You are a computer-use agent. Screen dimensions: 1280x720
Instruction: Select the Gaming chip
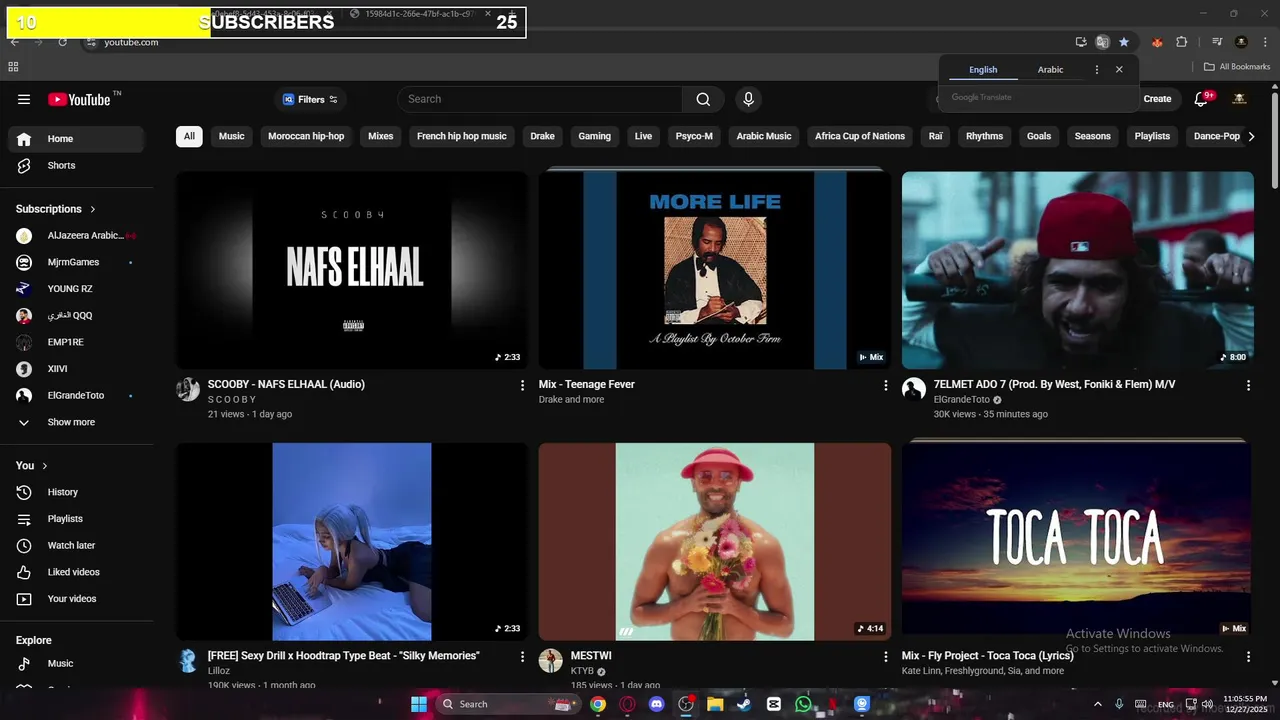(x=594, y=136)
